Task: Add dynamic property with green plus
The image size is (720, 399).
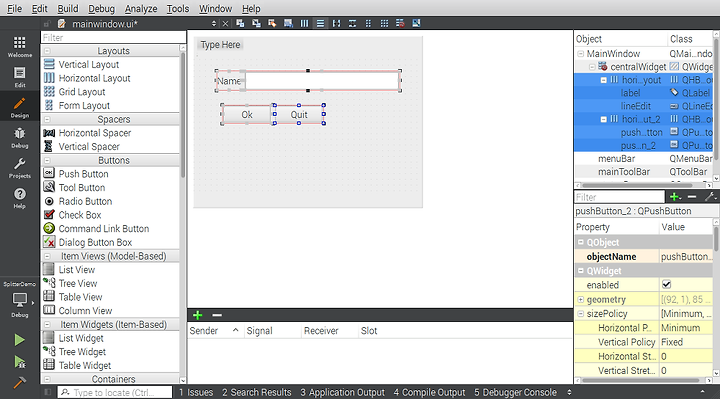Action: tap(675, 197)
